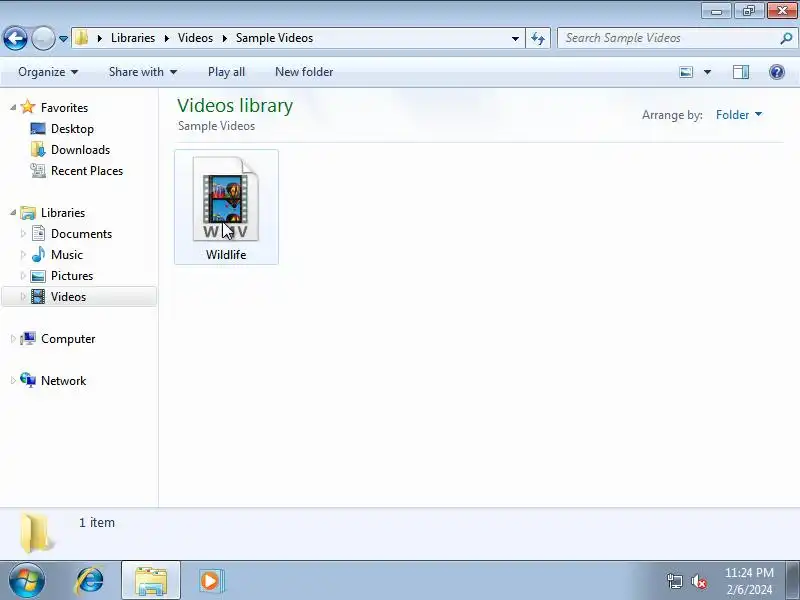Screen dimensions: 800x600
Task: Click the Network globe icon
Action: coord(28,380)
